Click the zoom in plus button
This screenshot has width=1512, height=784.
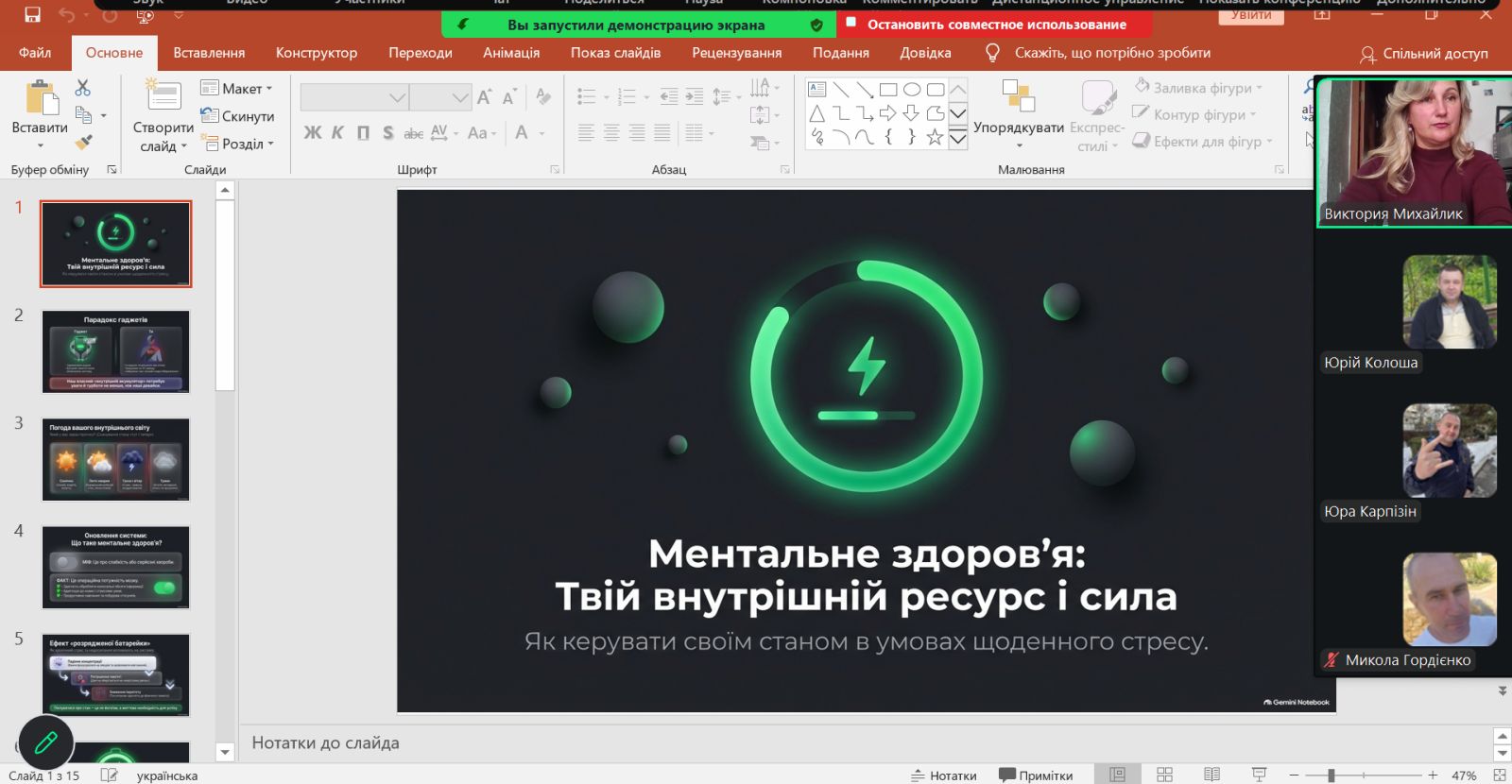pos(1433,775)
